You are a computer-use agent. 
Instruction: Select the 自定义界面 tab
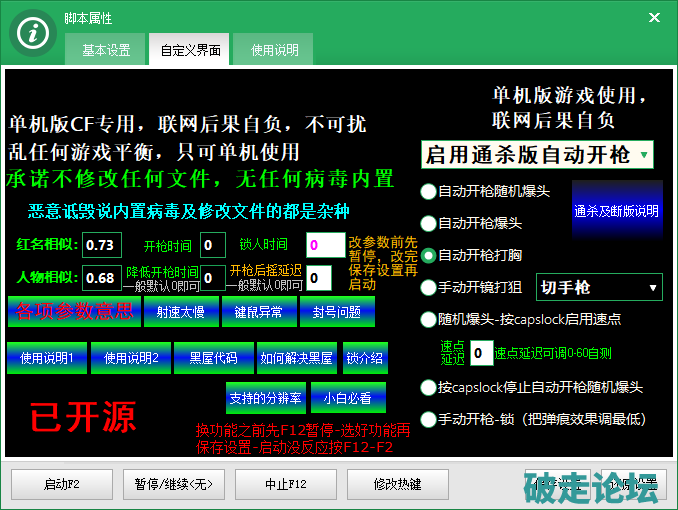pyautogui.click(x=190, y=50)
